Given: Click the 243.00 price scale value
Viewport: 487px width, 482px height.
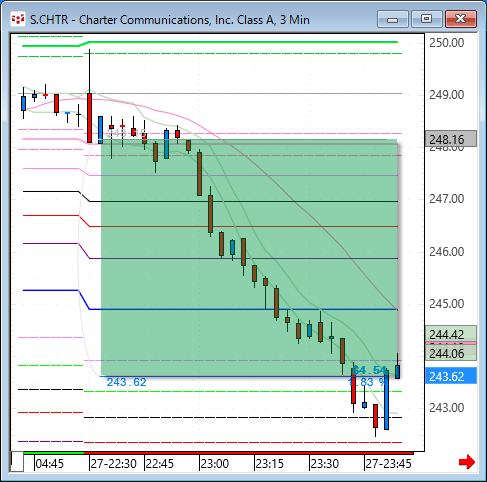Looking at the screenshot, I should [446, 407].
